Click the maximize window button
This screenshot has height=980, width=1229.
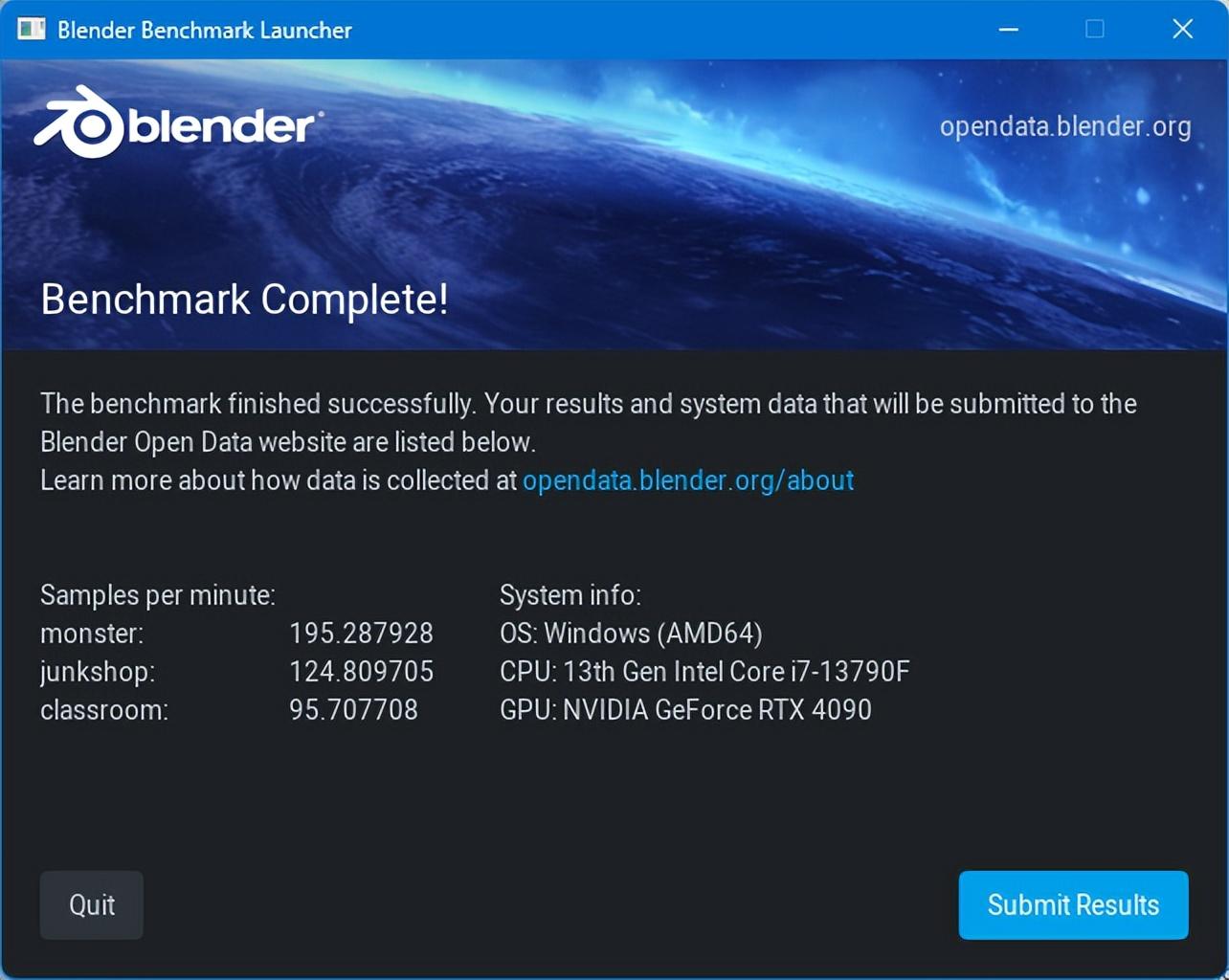[1095, 29]
